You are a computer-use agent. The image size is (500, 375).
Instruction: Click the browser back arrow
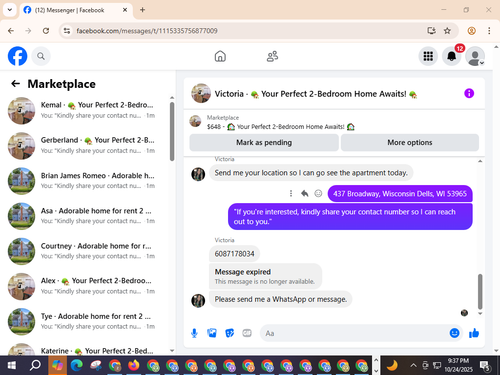pos(11,31)
